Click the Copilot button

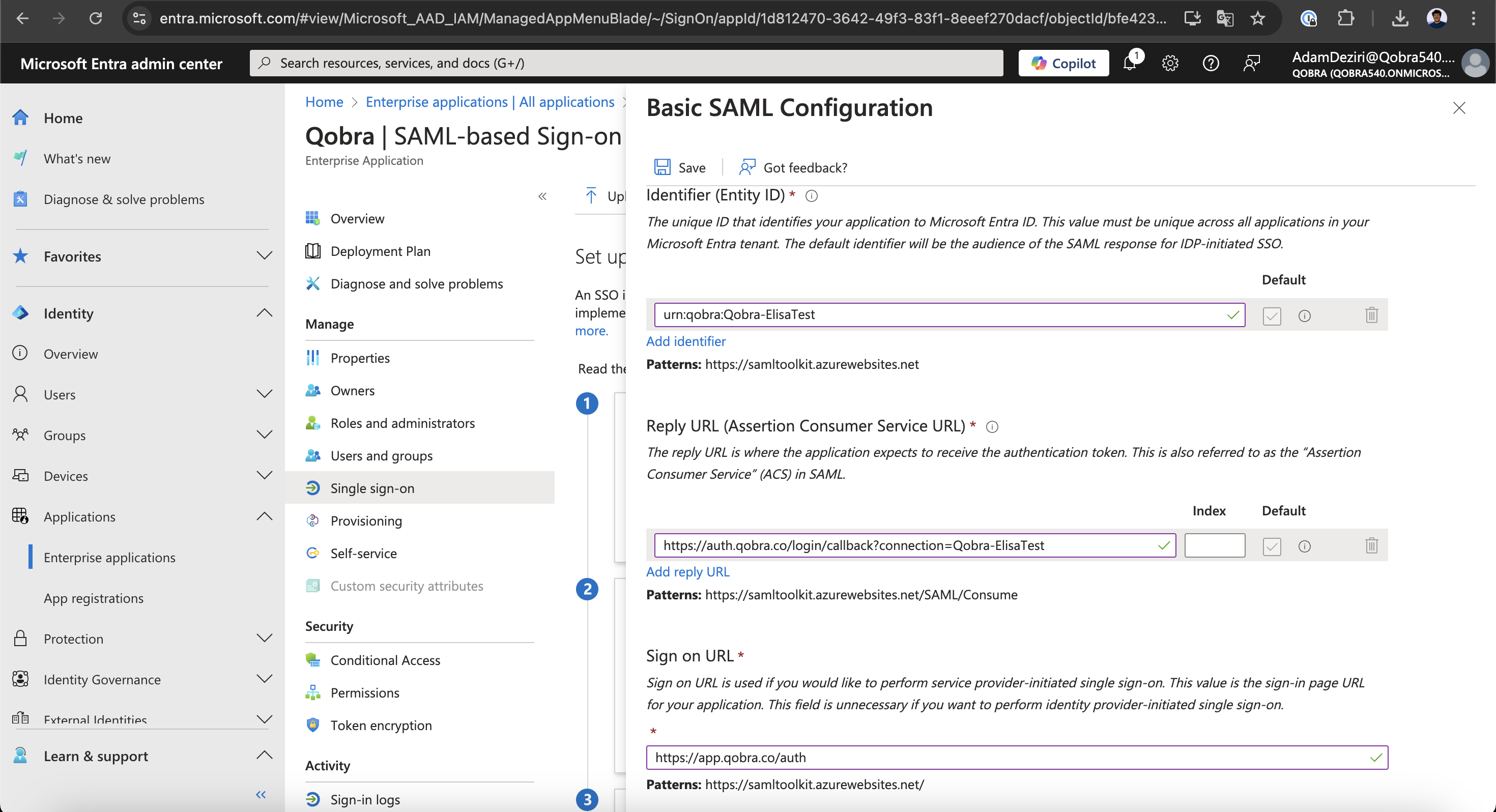1063,63
